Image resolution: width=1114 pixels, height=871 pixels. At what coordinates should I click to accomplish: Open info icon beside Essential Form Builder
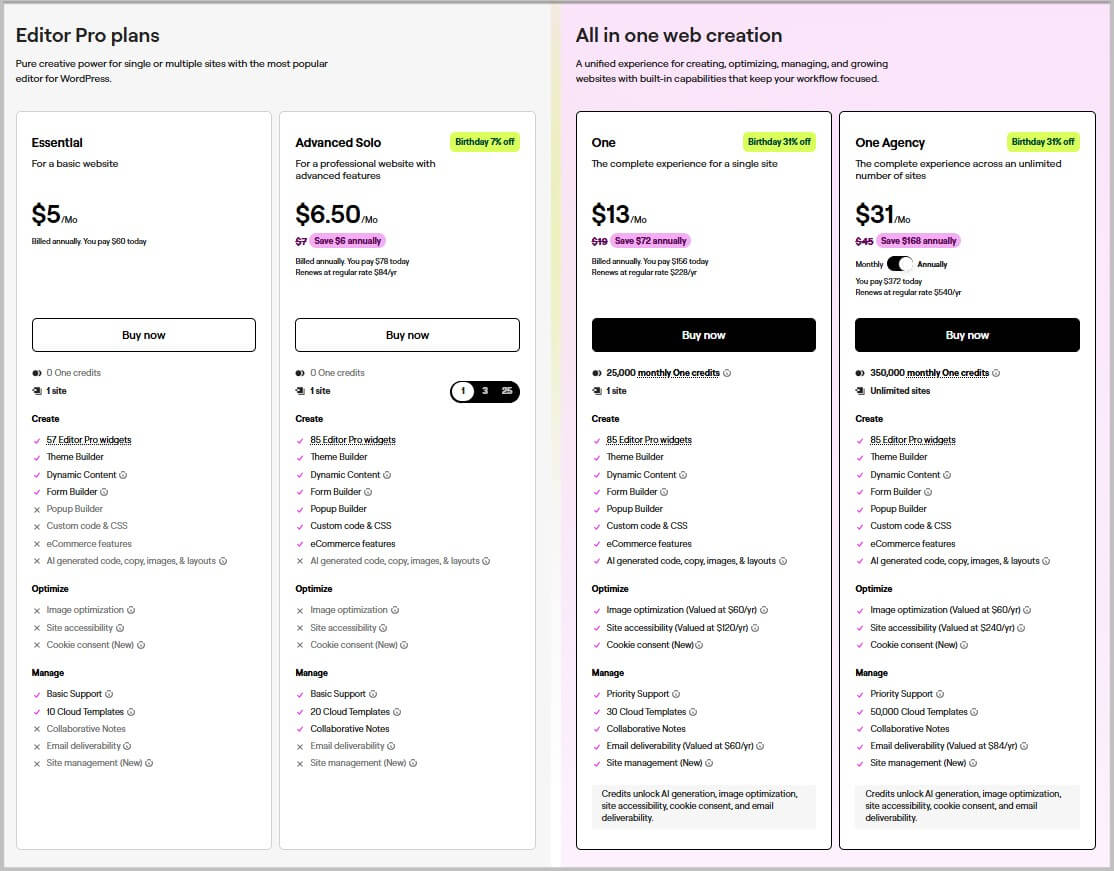(104, 492)
